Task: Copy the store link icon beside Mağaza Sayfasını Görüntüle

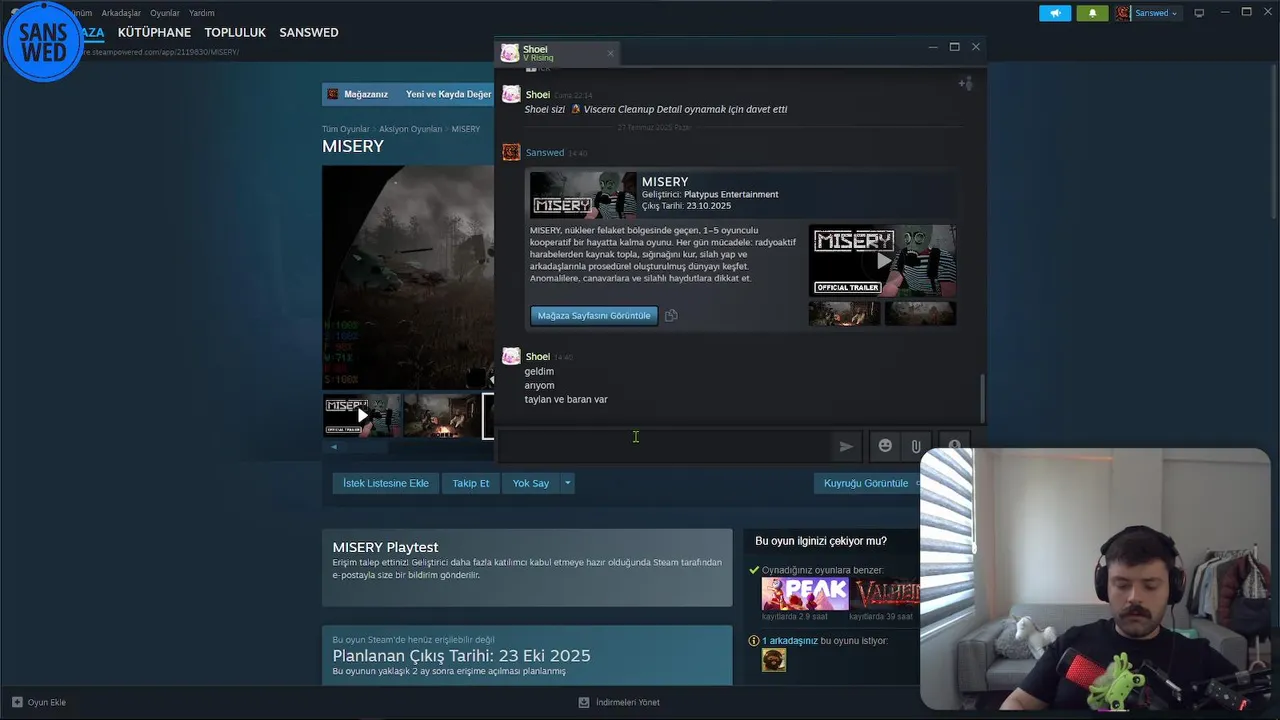Action: pos(671,316)
